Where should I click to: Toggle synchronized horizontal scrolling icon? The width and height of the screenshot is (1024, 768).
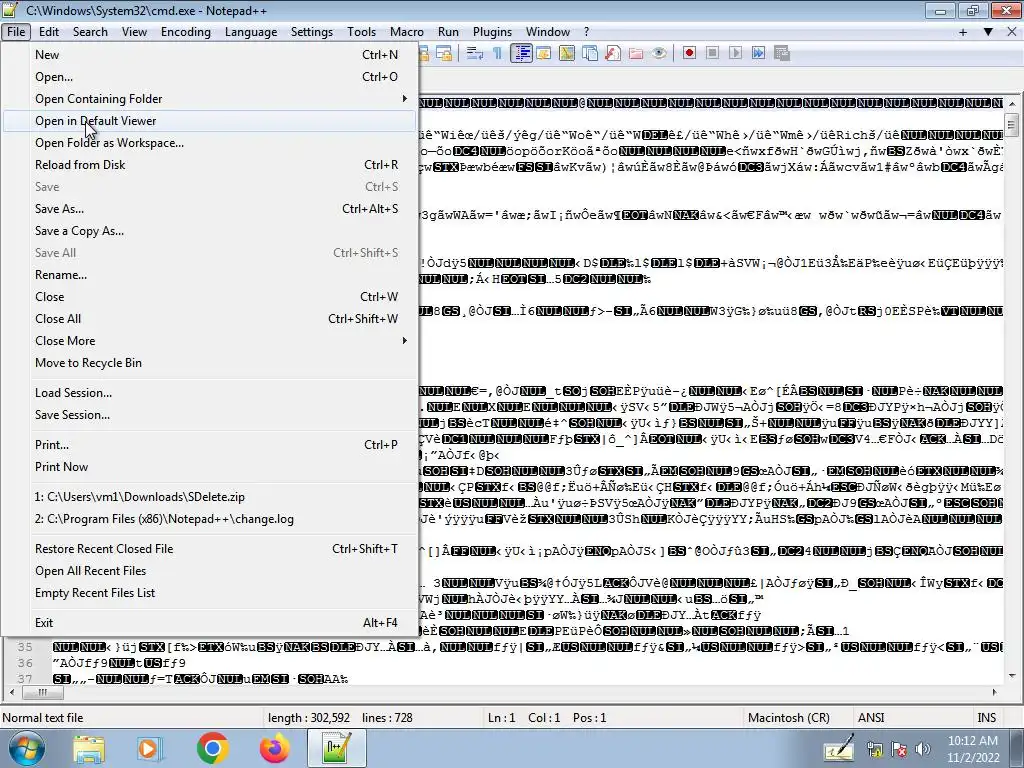444,53
